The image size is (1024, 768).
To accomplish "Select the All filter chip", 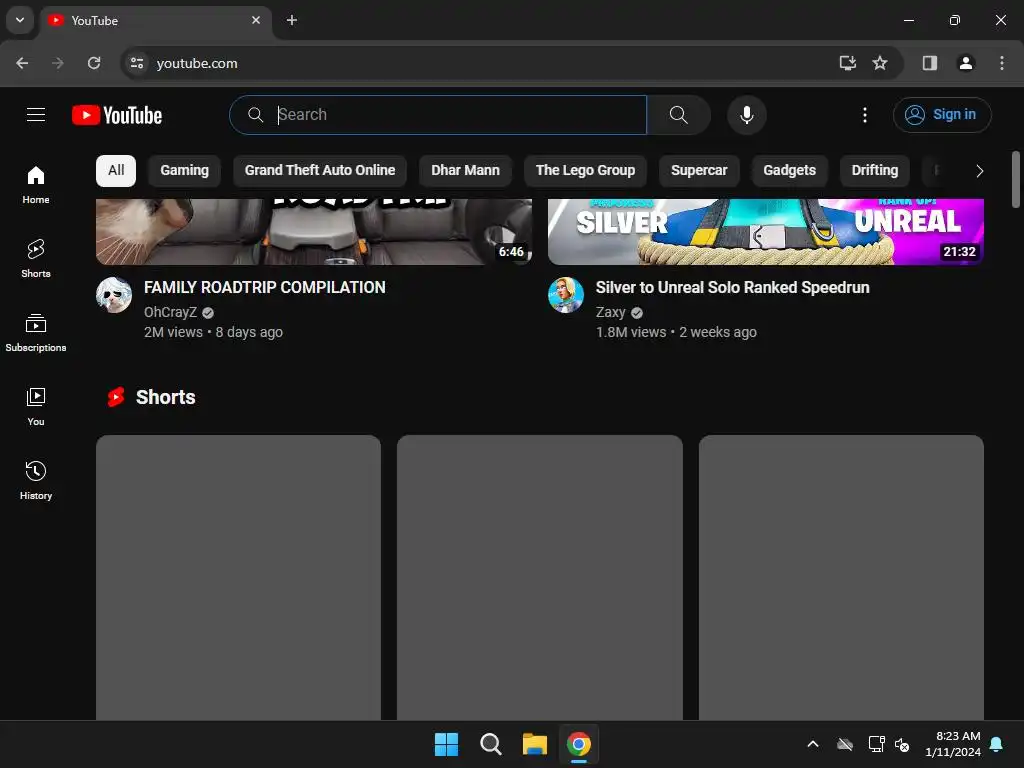I will [x=116, y=170].
